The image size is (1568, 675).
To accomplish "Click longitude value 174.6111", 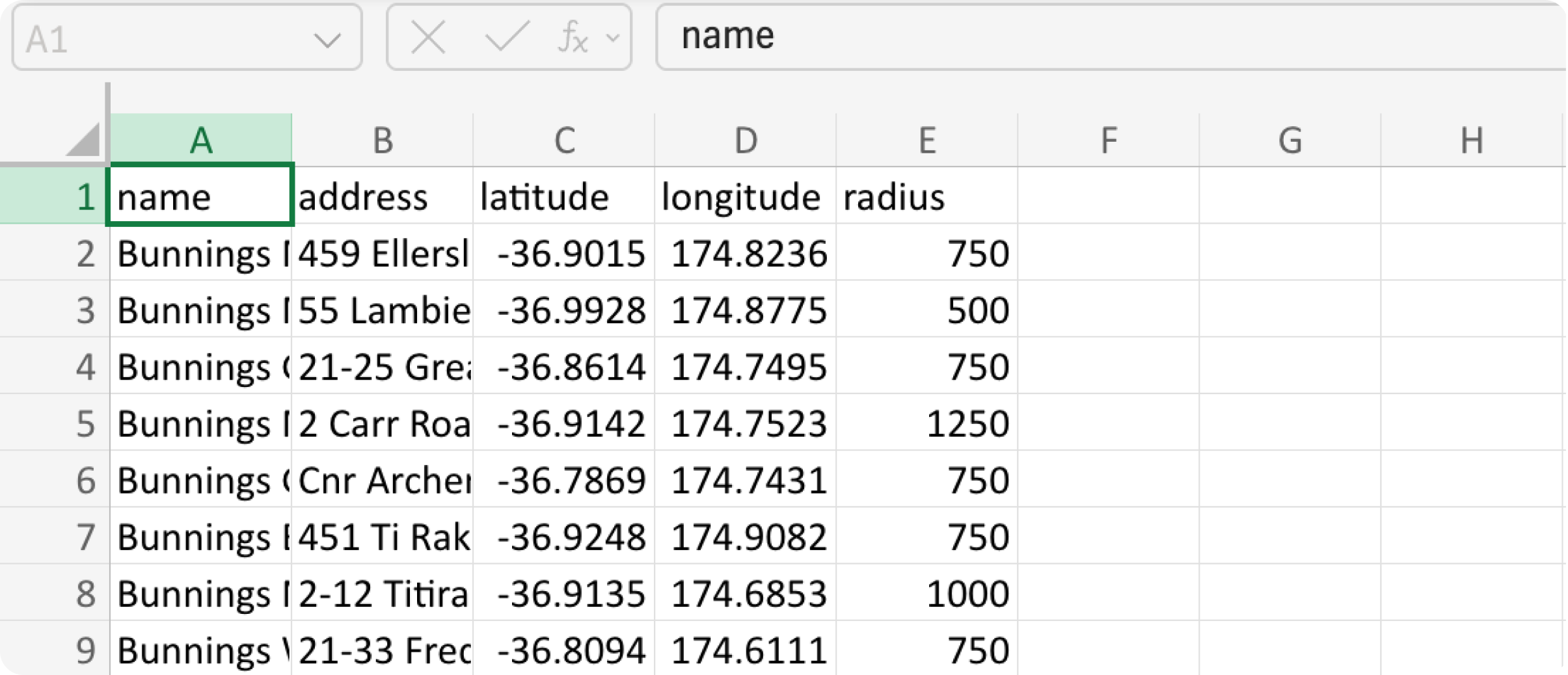I will (x=746, y=648).
